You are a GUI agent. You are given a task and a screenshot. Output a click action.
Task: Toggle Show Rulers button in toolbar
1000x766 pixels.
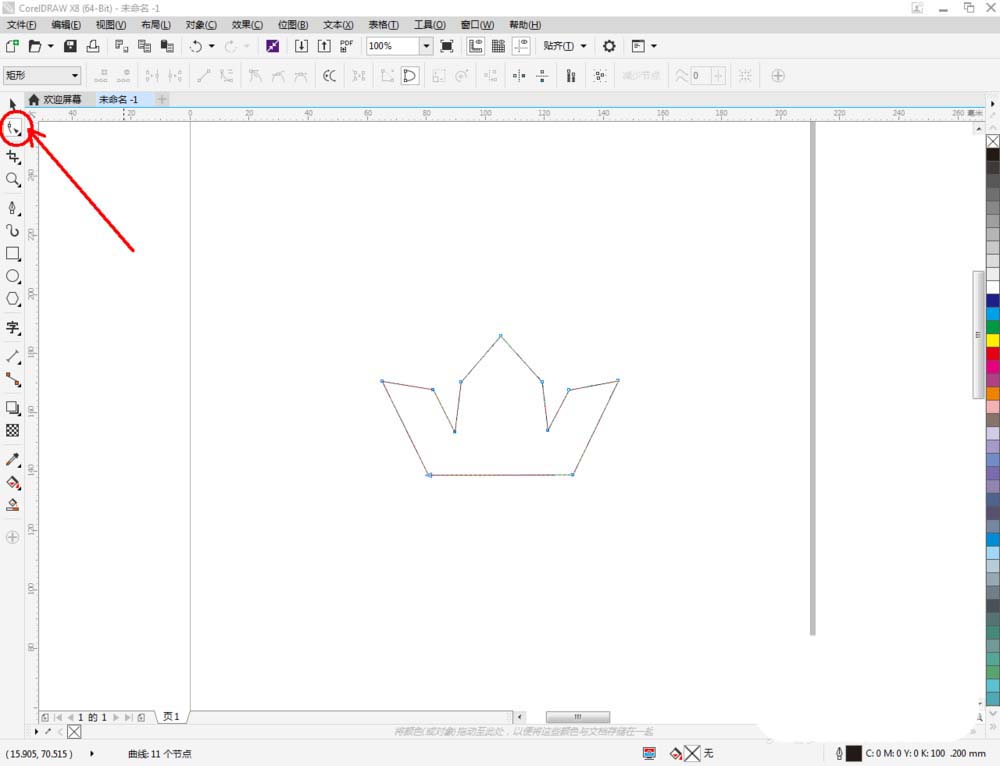[475, 46]
